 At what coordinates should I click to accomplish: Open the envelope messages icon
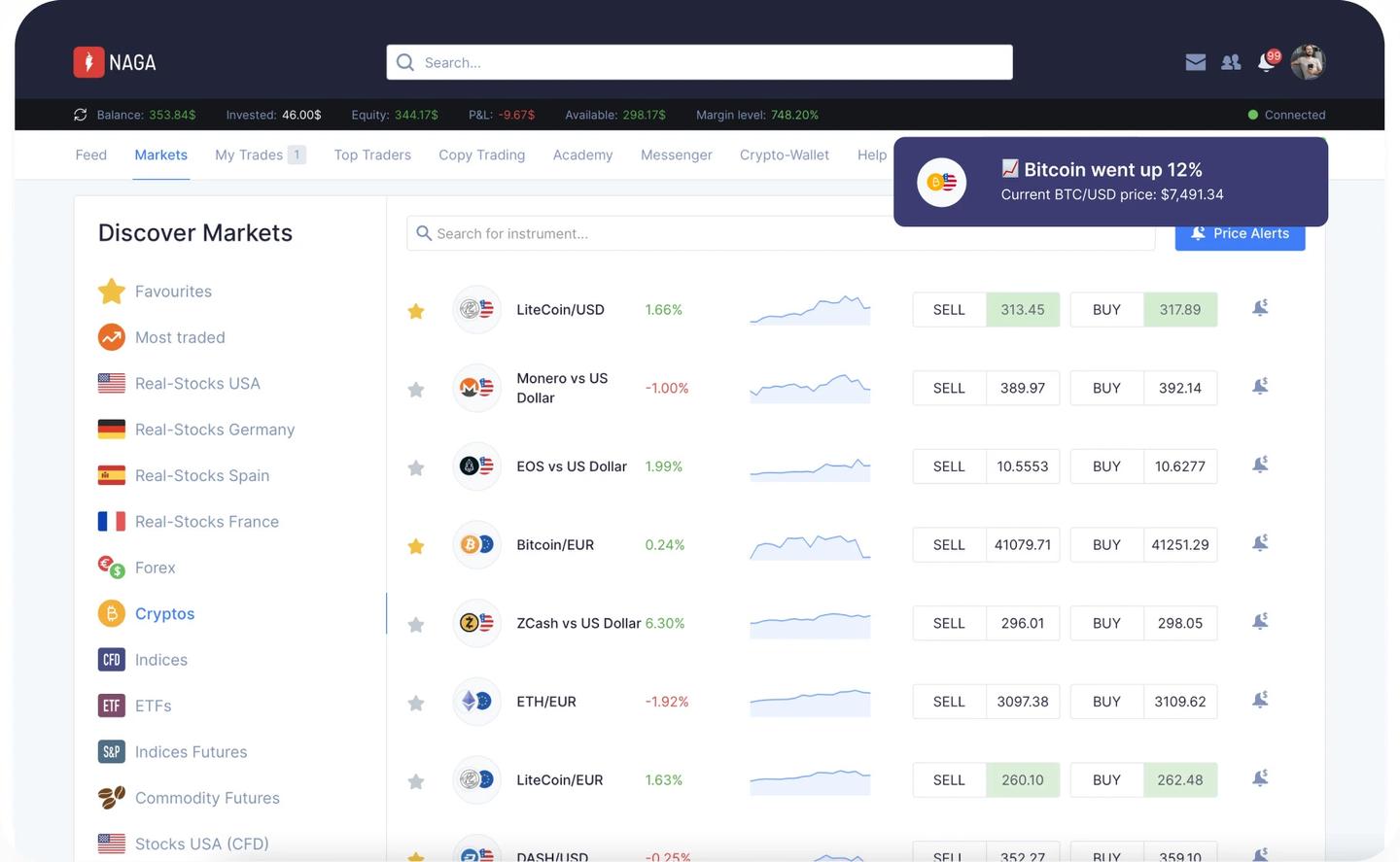[x=1195, y=62]
